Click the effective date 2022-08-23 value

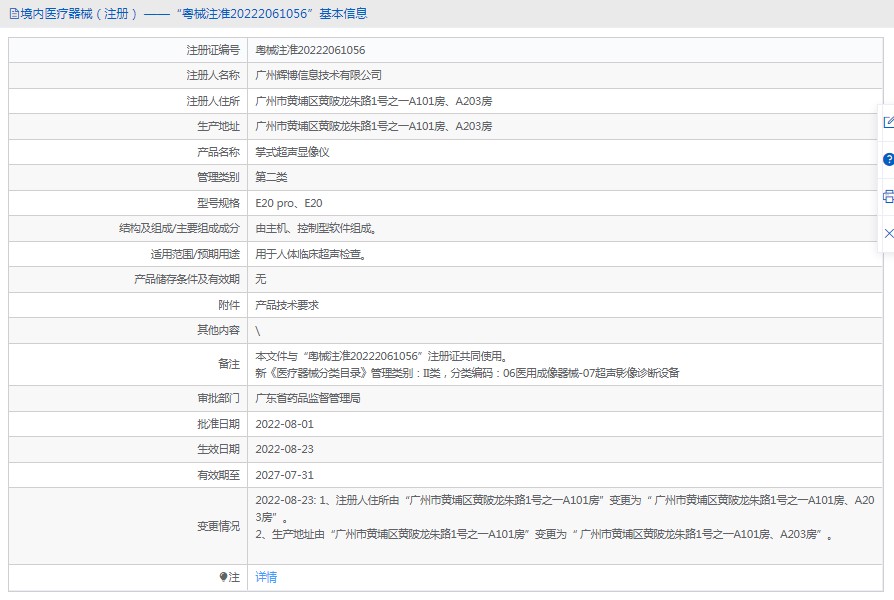284,449
